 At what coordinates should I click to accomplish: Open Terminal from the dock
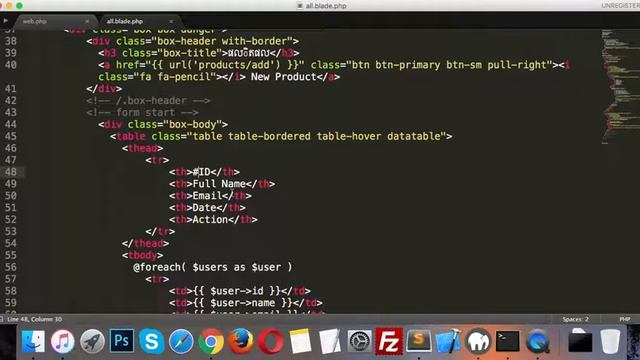coord(508,341)
